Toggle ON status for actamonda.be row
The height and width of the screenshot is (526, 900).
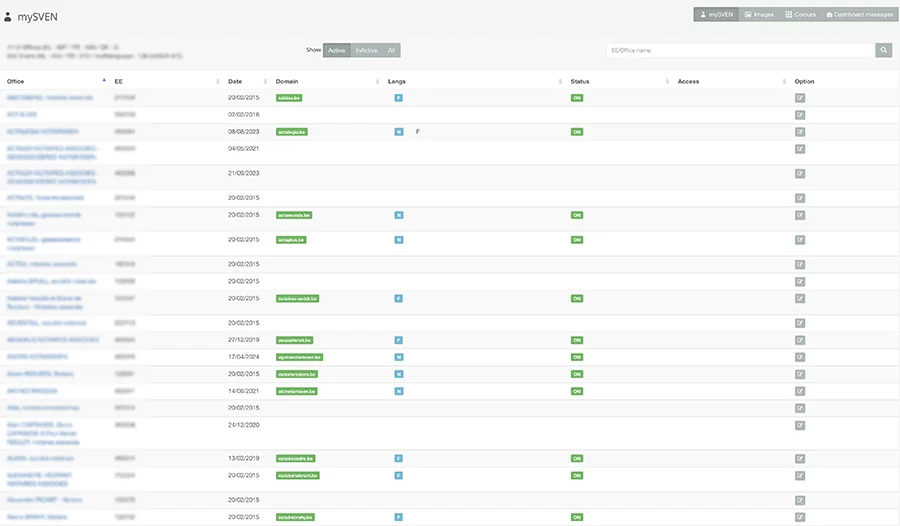[577, 215]
